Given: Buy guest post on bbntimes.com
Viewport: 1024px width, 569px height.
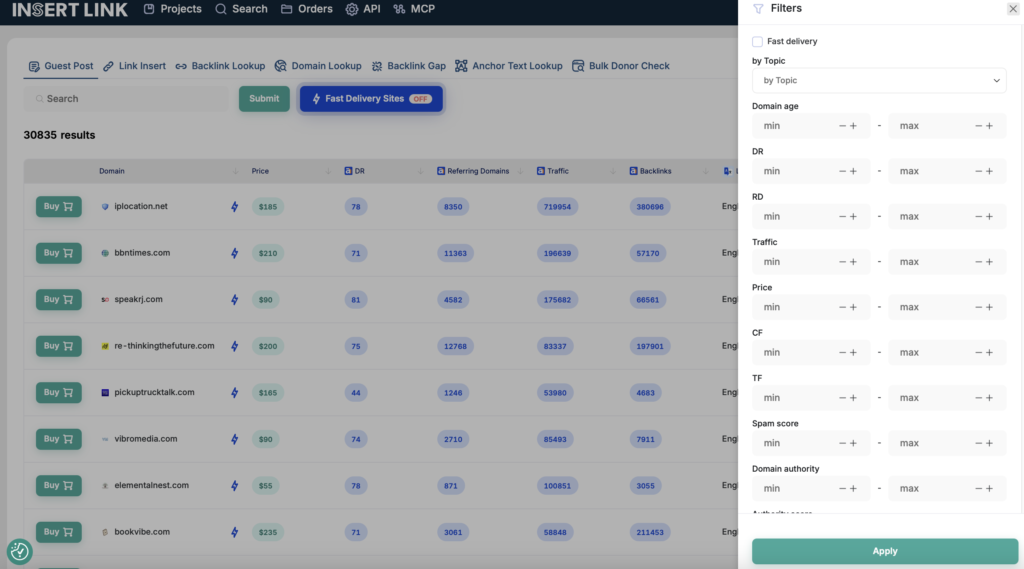Looking at the screenshot, I should (x=59, y=253).
